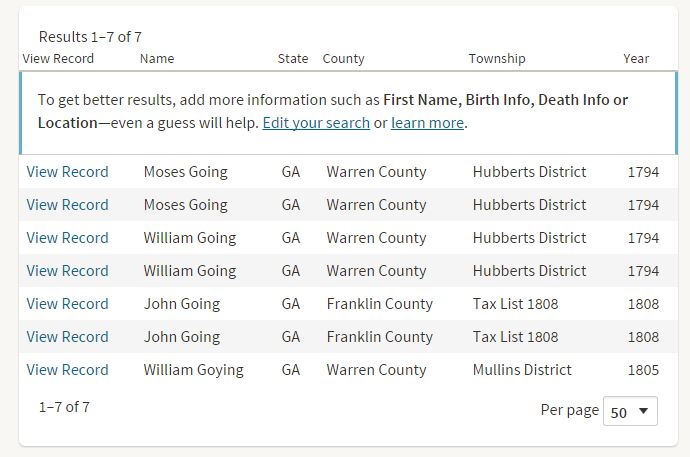Click the View Record column header

click(x=58, y=59)
